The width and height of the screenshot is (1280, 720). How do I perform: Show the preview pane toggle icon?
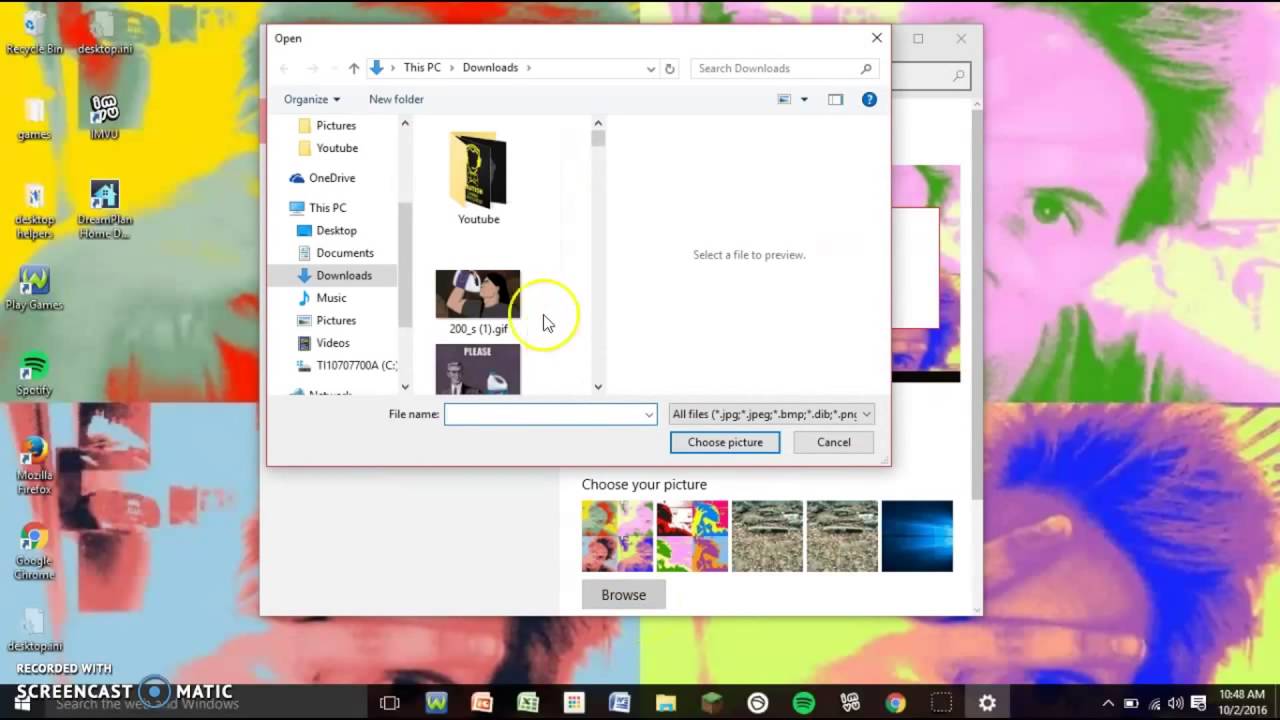(835, 99)
